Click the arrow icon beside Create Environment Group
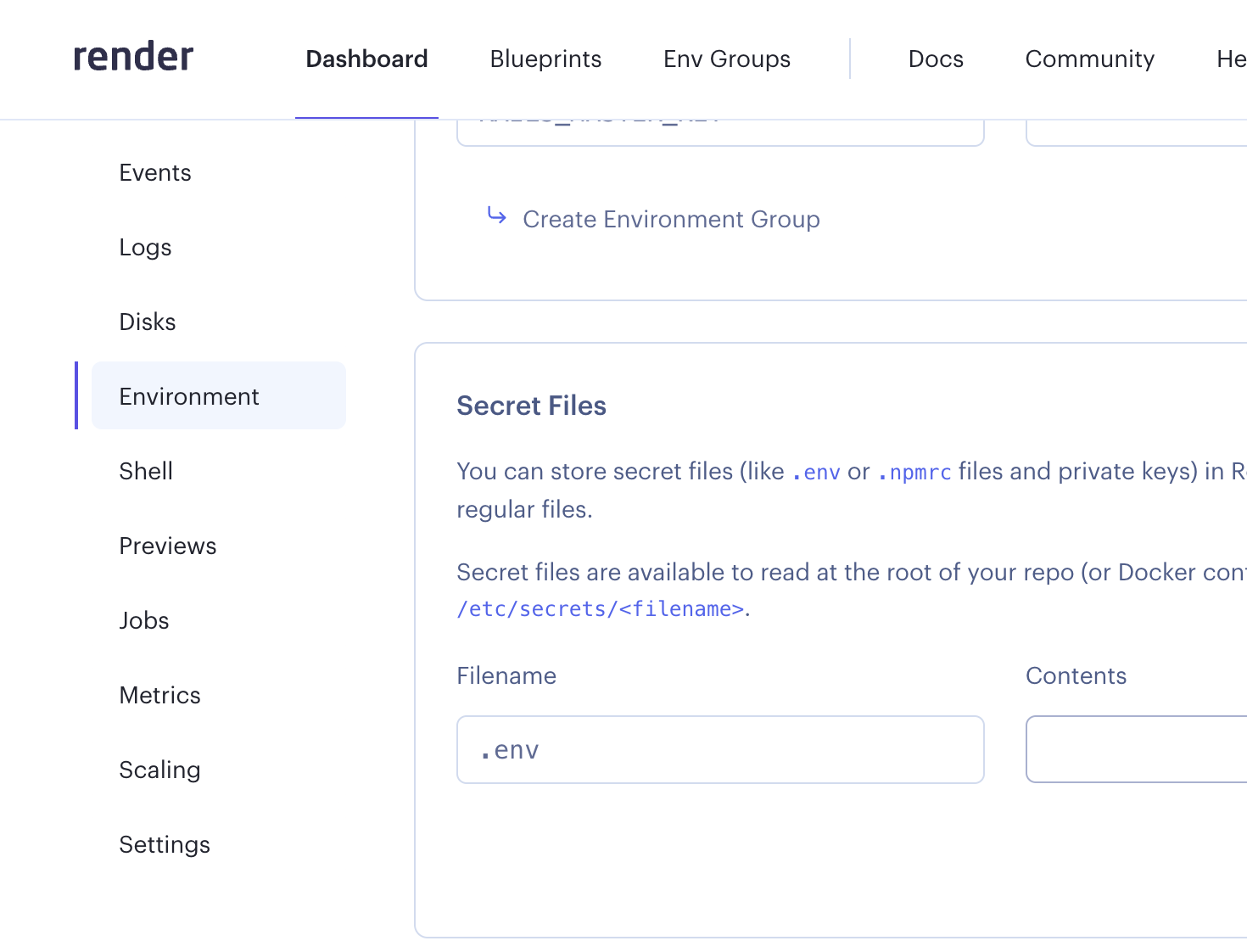 [x=496, y=216]
